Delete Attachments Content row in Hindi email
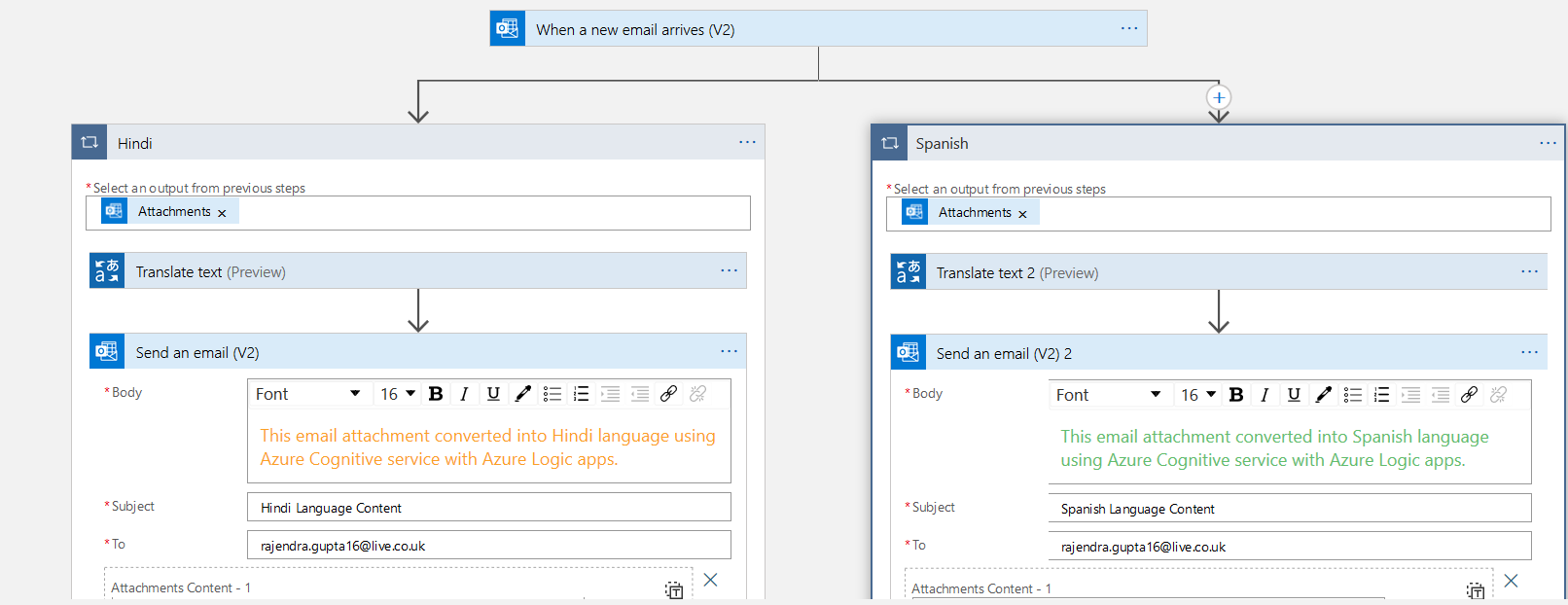The width and height of the screenshot is (1568, 605). [x=710, y=580]
